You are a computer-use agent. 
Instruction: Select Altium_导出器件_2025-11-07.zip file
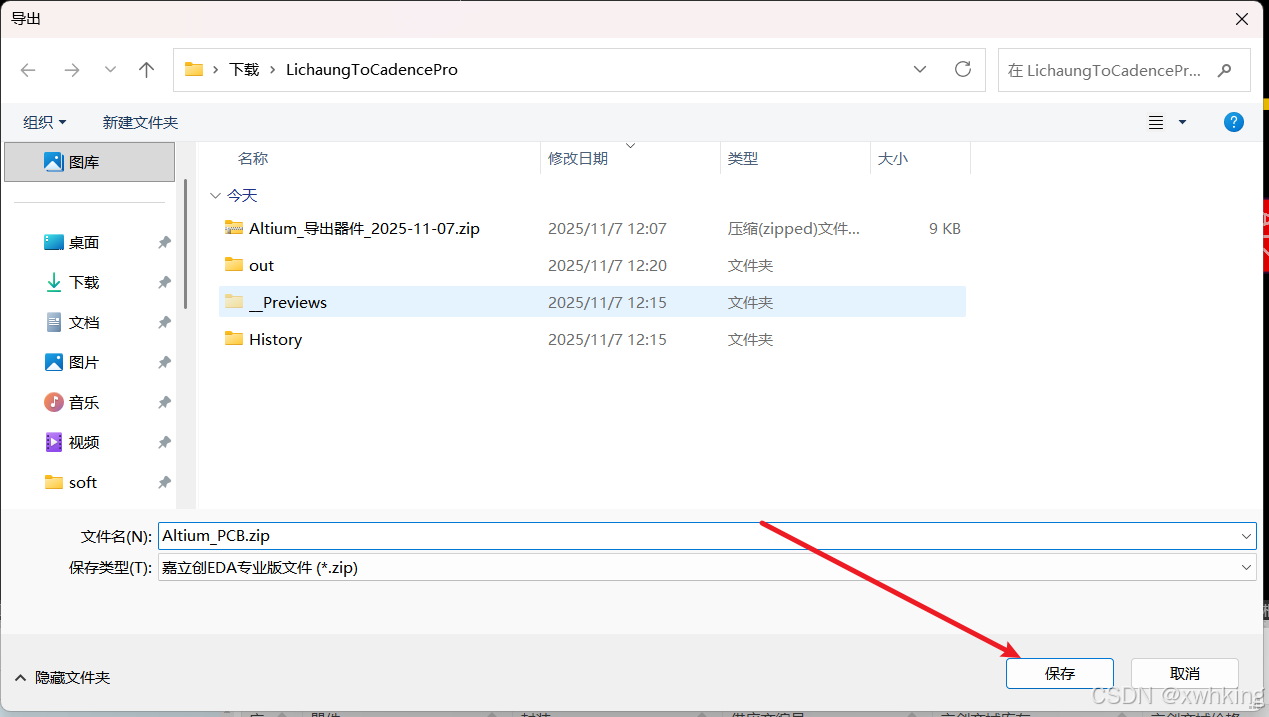coord(592,228)
